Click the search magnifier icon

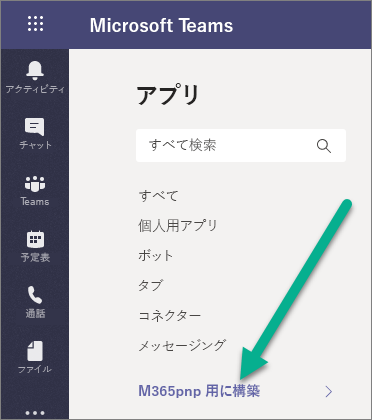(324, 146)
